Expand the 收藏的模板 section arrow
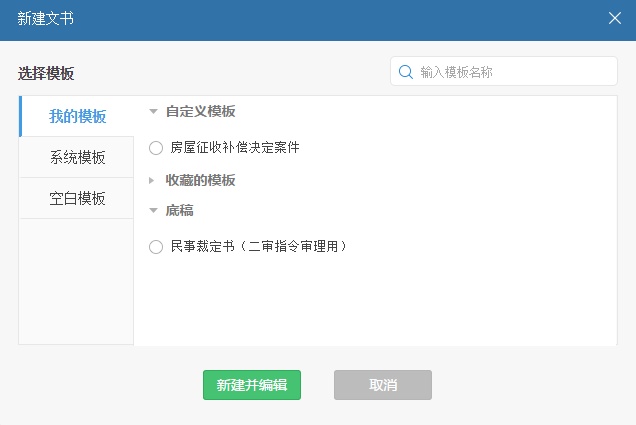 pos(152,181)
